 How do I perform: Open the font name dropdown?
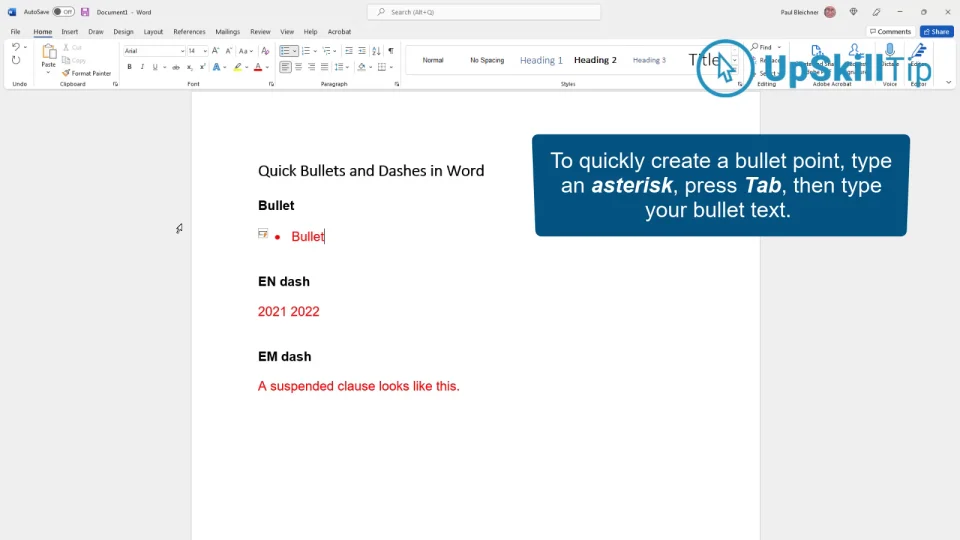point(182,51)
